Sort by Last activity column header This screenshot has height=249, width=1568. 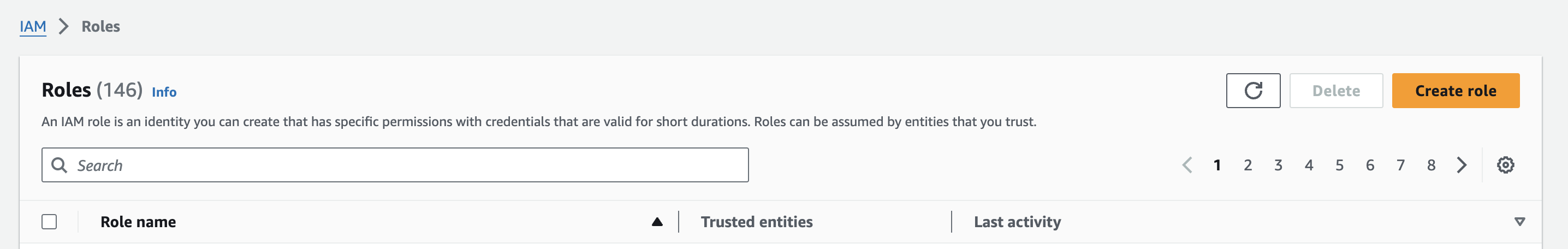1017,222
